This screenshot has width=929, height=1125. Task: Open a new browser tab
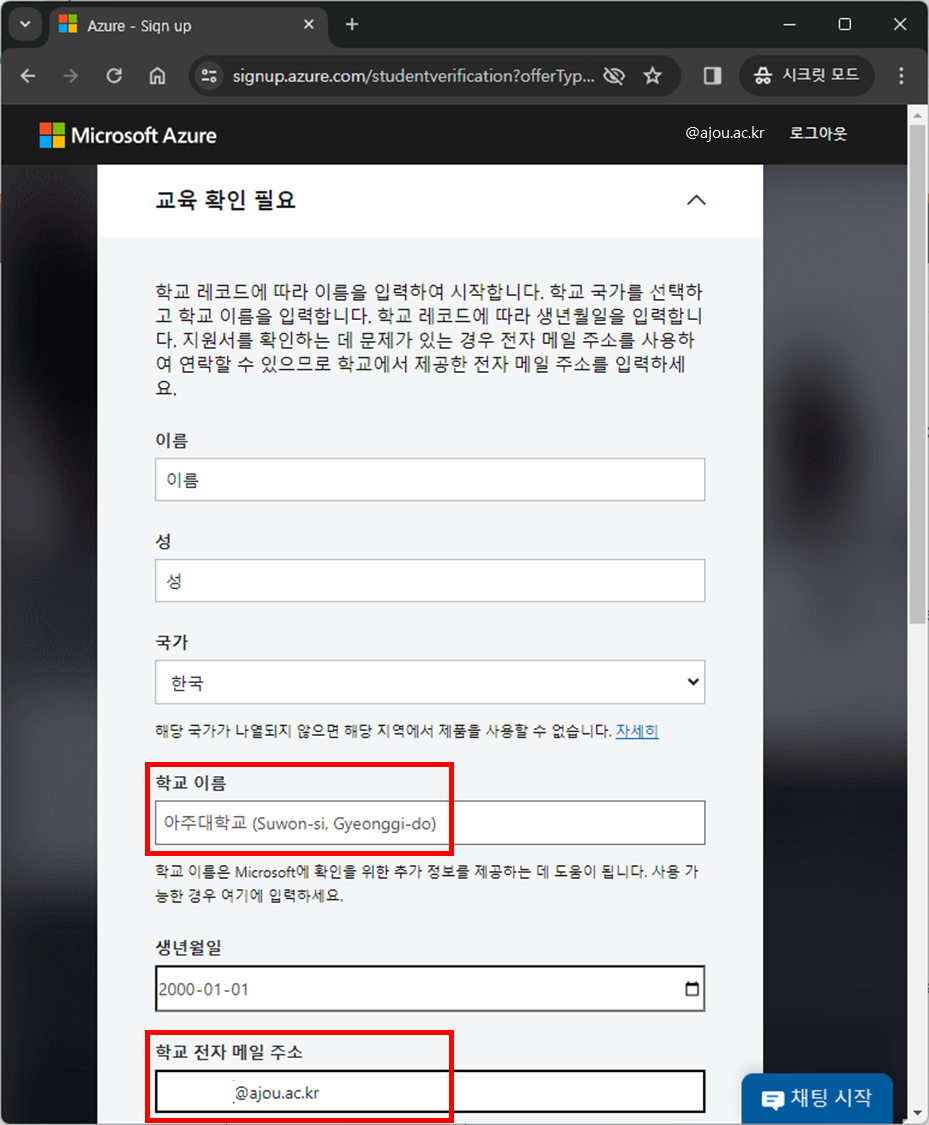352,25
